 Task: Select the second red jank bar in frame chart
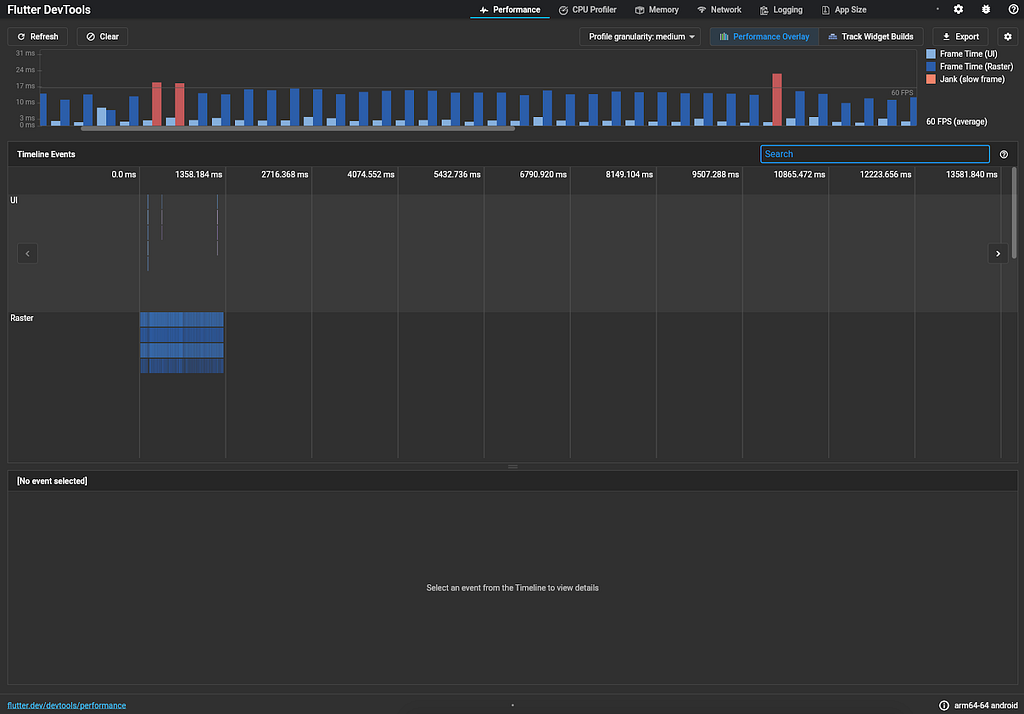coord(180,105)
